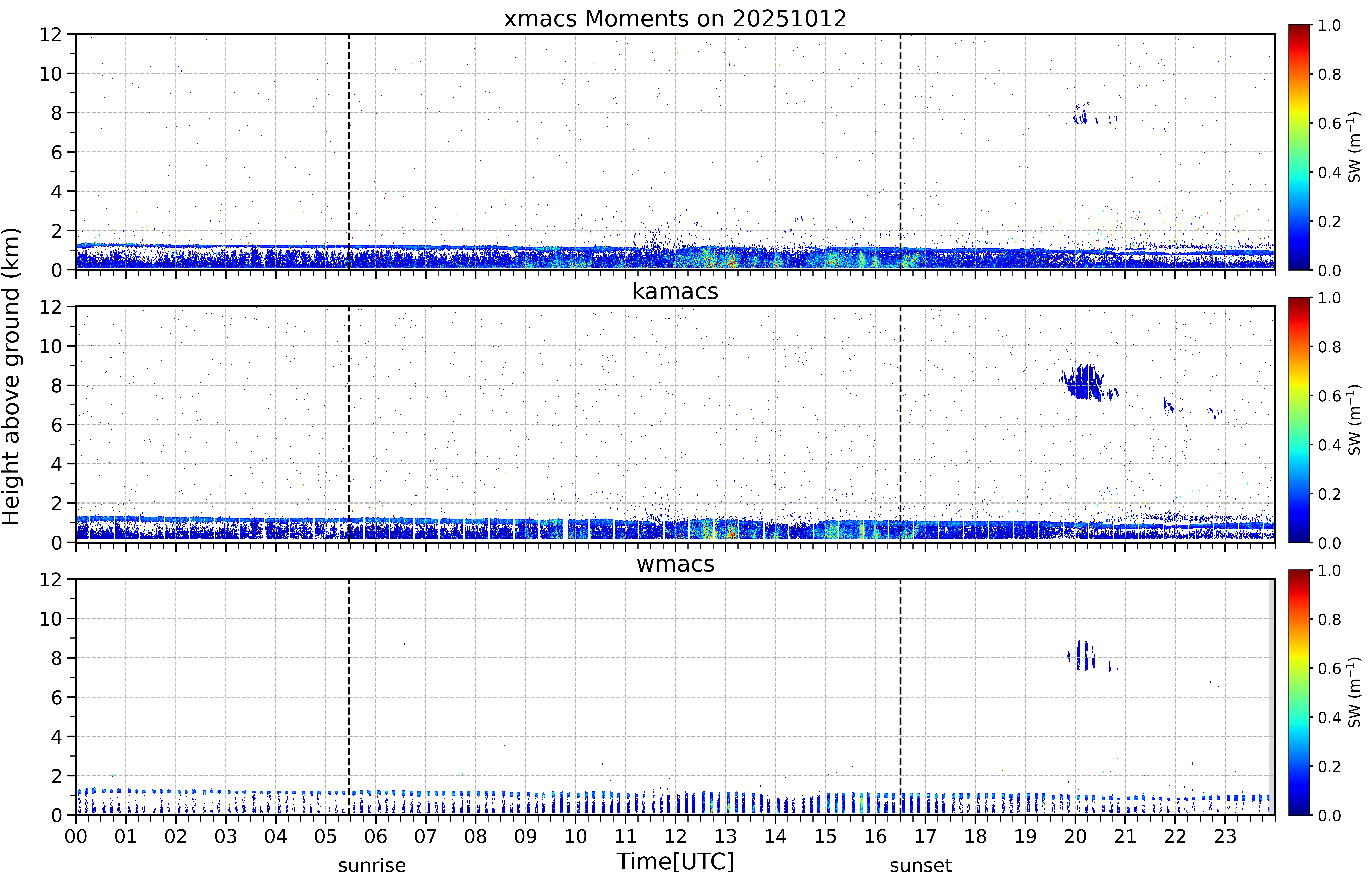This screenshot has height=885, width=1372.
Task: Click the wmacs SW colorbar
Action: tap(1298, 693)
